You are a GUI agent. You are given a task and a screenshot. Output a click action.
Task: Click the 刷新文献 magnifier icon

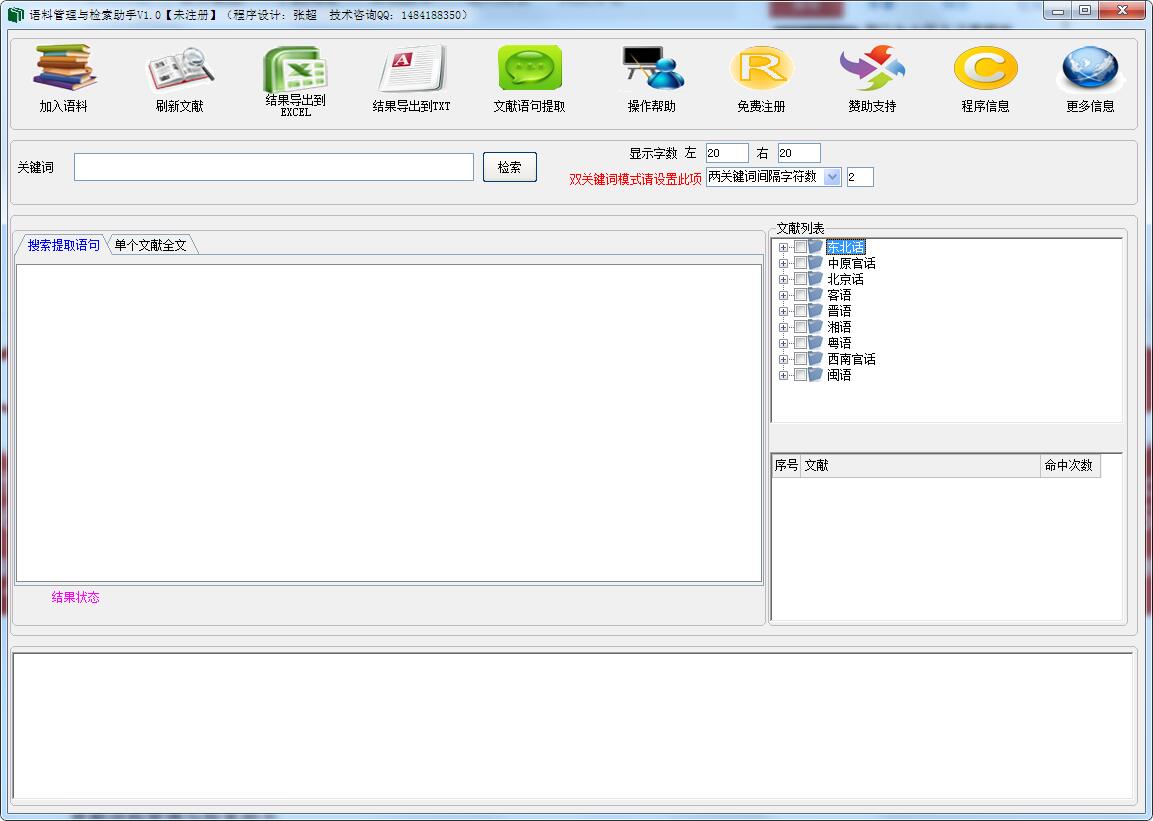click(180, 69)
